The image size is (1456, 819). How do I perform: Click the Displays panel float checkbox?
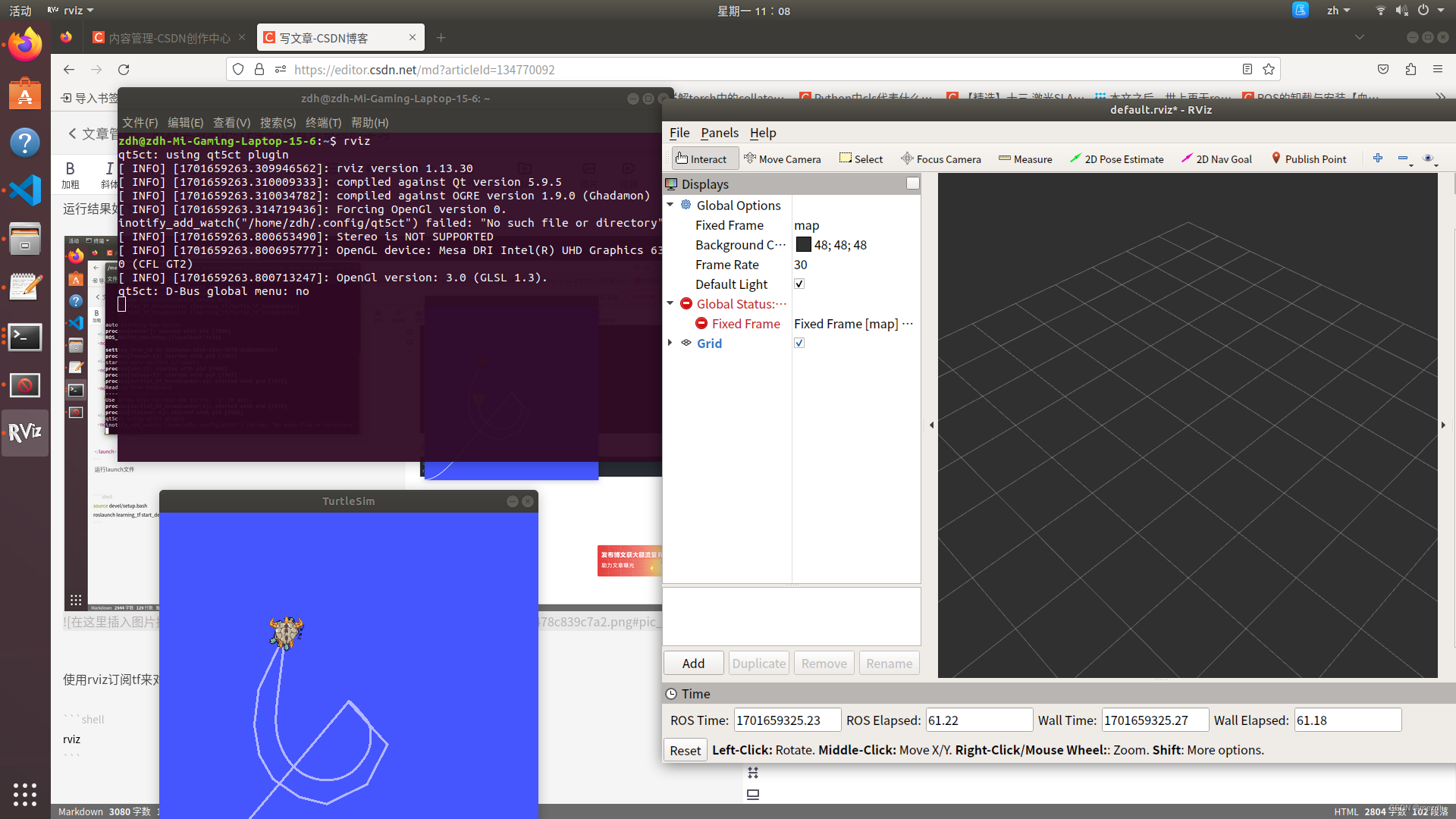[x=913, y=184]
